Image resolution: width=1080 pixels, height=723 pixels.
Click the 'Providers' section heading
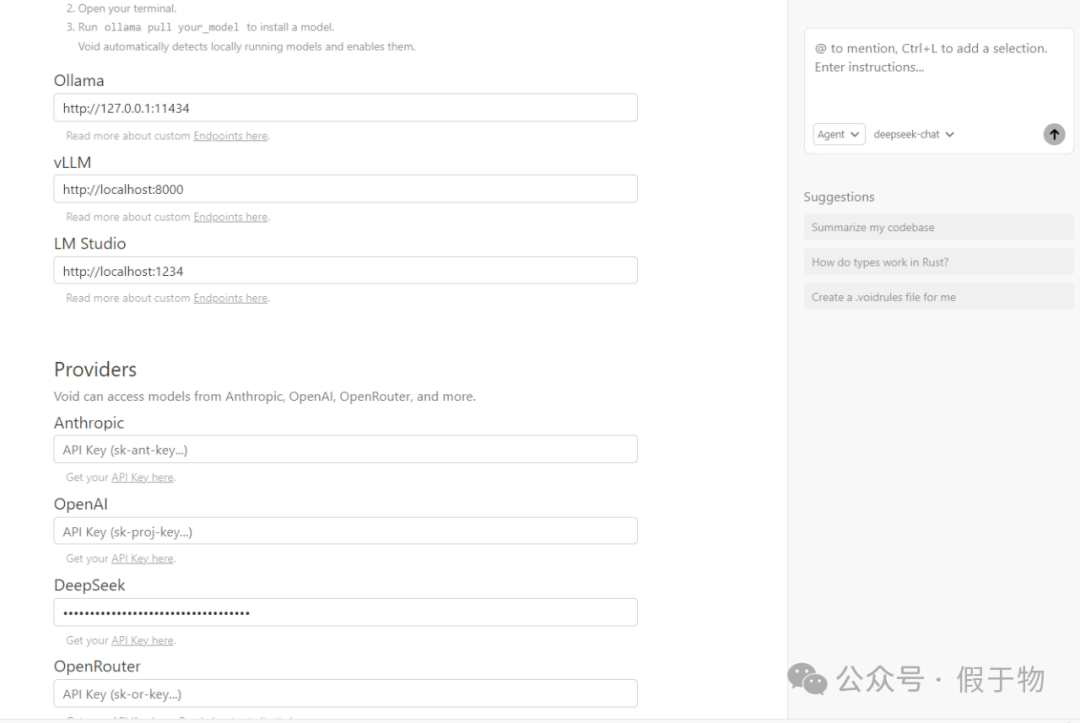pyautogui.click(x=95, y=370)
